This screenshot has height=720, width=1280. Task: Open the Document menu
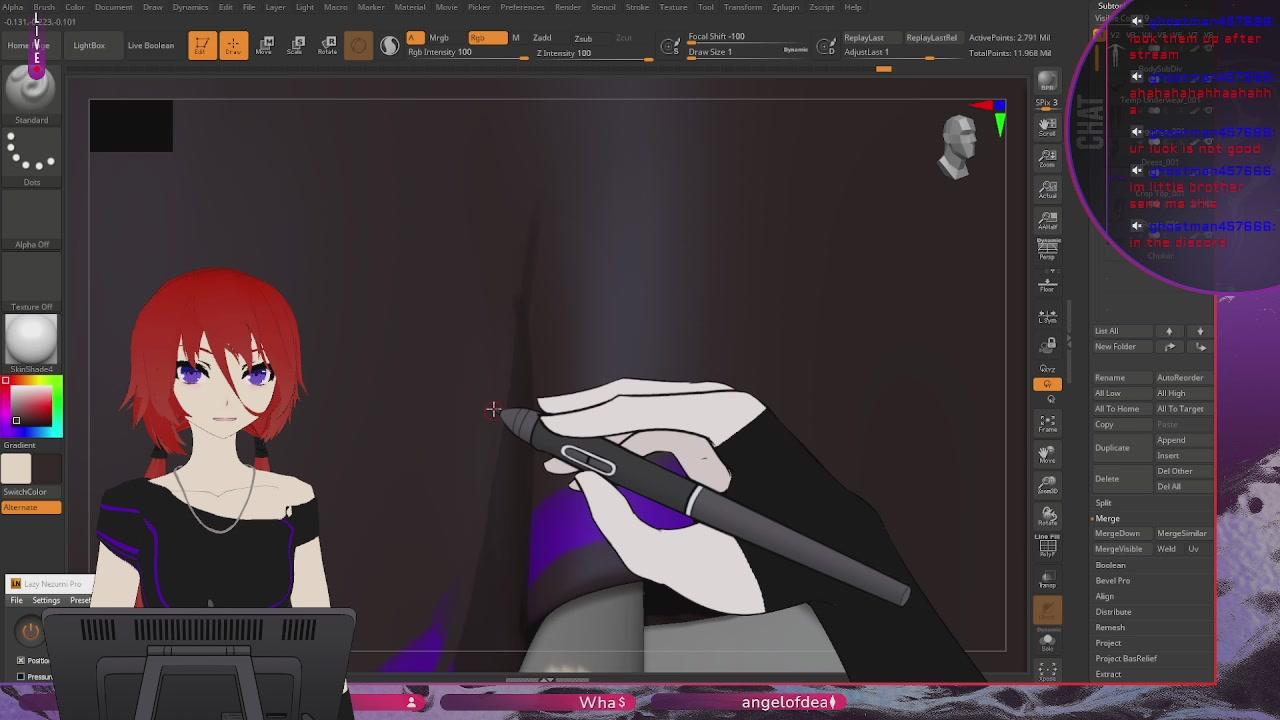[114, 7]
